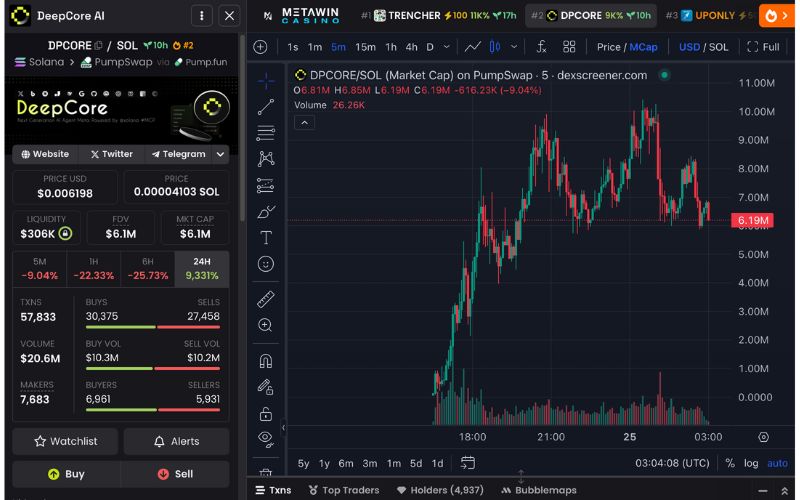The image size is (800, 500).
Task: Switch chart to 1s interval
Action: click(292, 47)
